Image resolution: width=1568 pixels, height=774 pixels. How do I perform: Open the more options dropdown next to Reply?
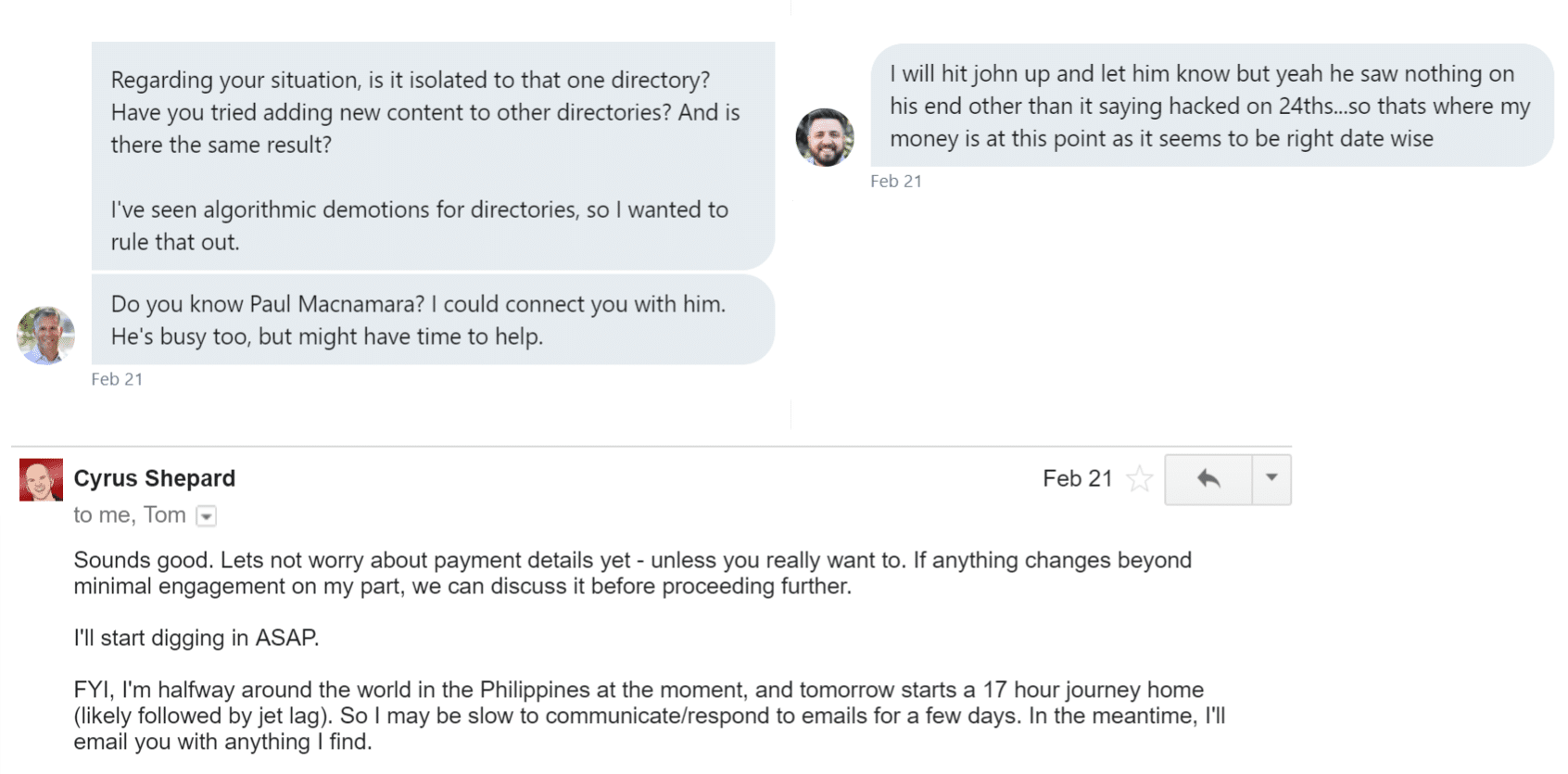click(1271, 479)
